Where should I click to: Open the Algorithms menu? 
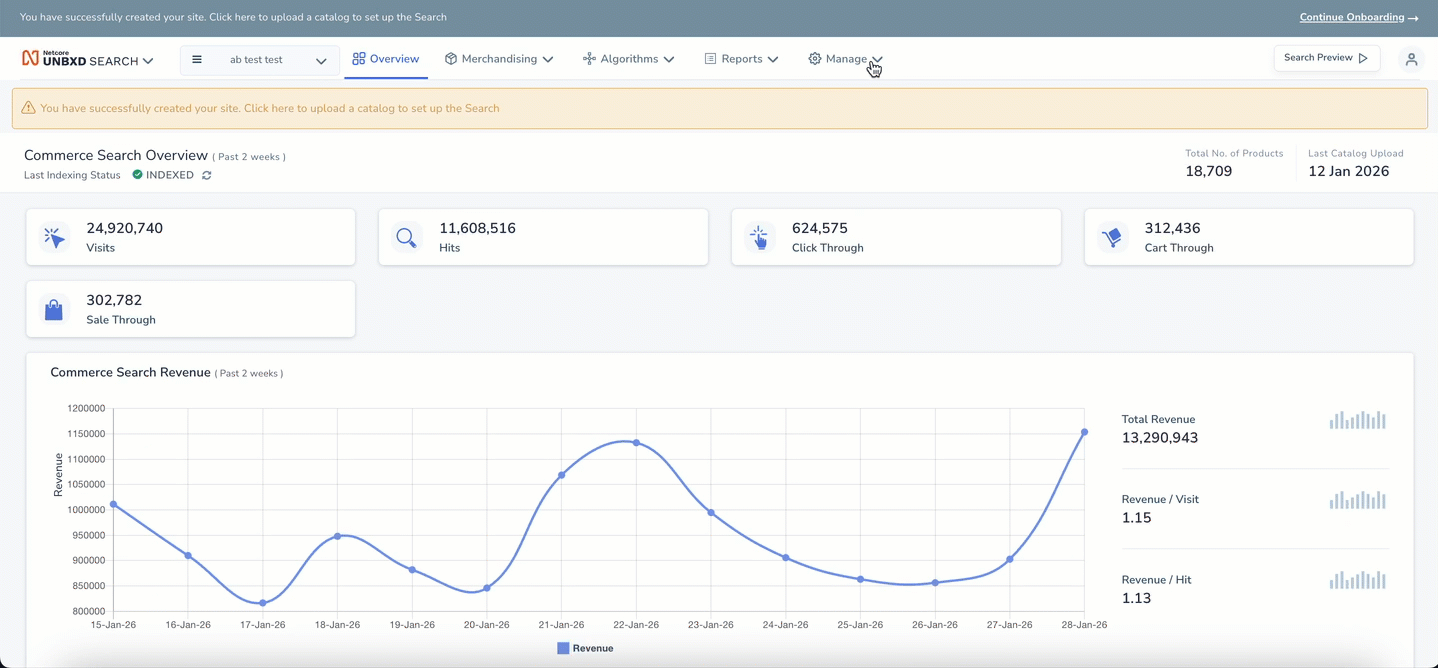pyautogui.click(x=628, y=59)
